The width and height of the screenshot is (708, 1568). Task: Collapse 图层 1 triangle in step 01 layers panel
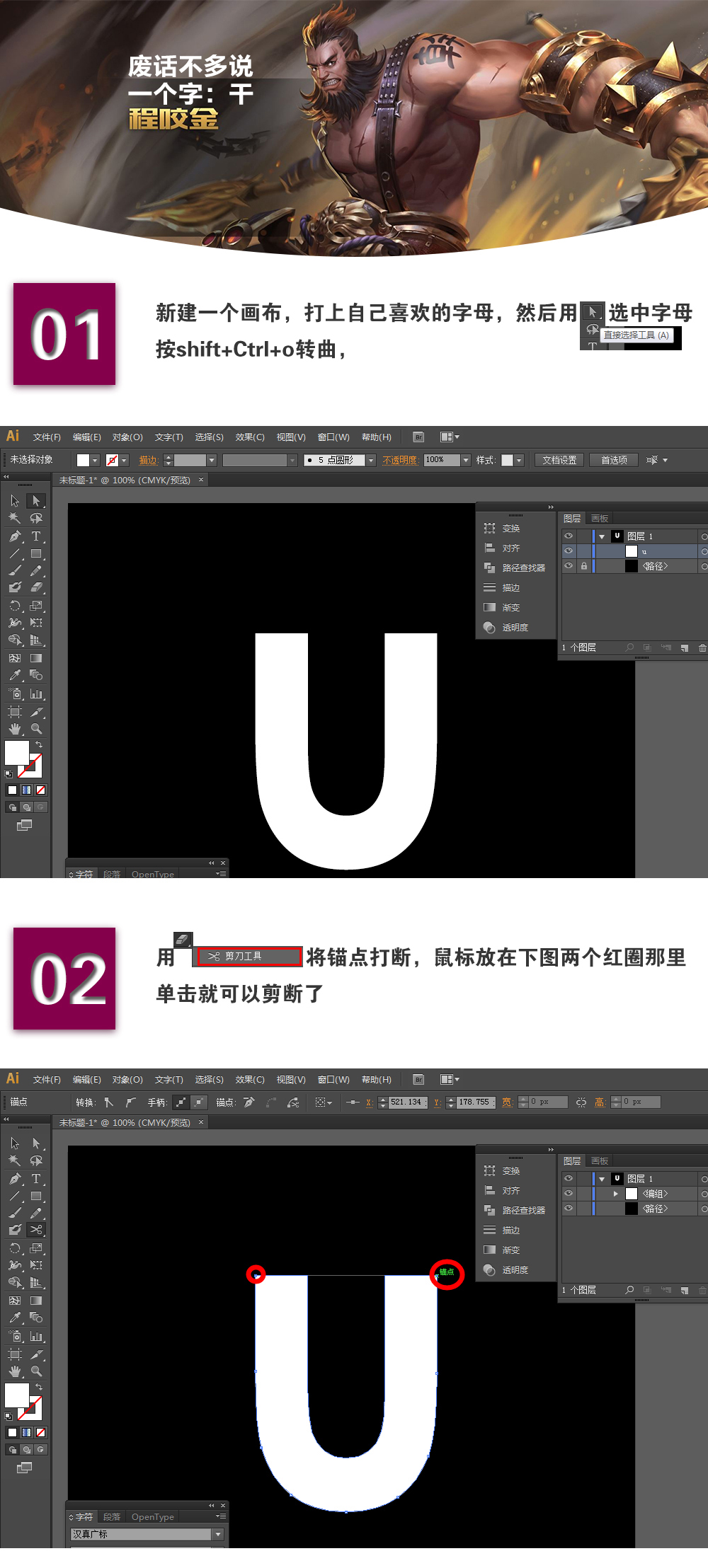tap(602, 536)
